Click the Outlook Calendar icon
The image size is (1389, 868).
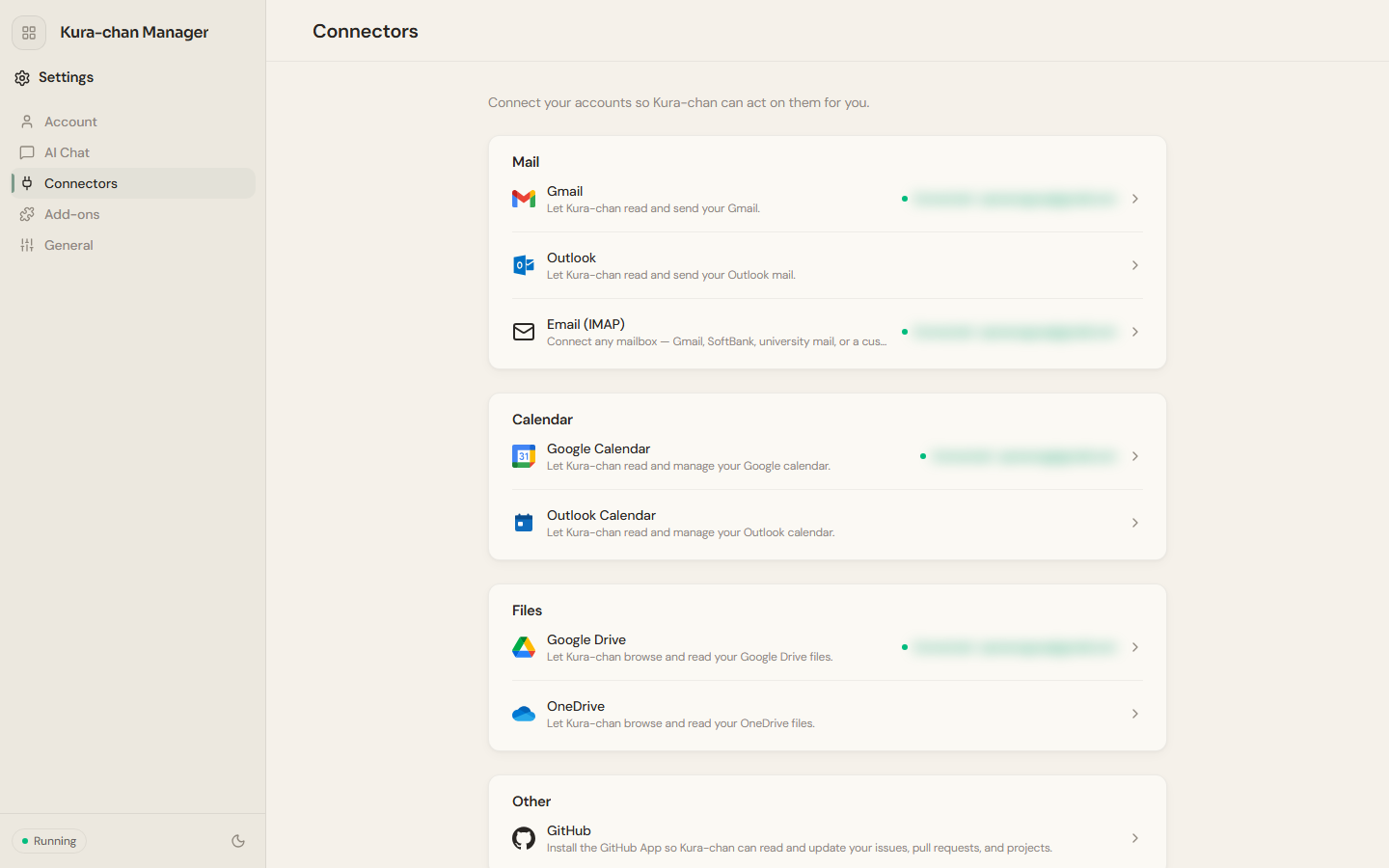524,523
